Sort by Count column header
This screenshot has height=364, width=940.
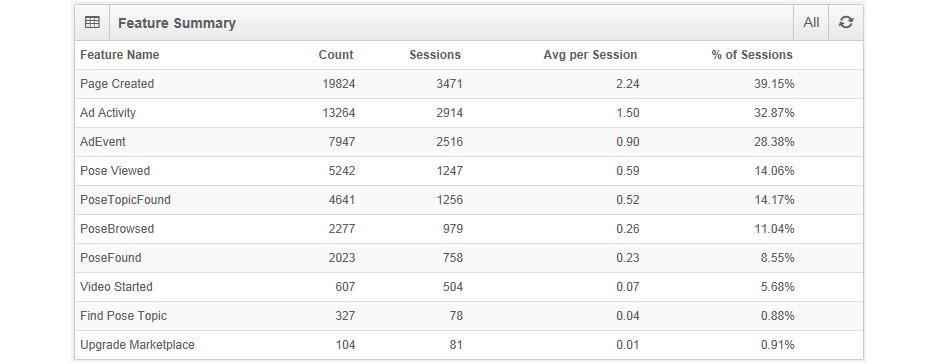[336, 55]
